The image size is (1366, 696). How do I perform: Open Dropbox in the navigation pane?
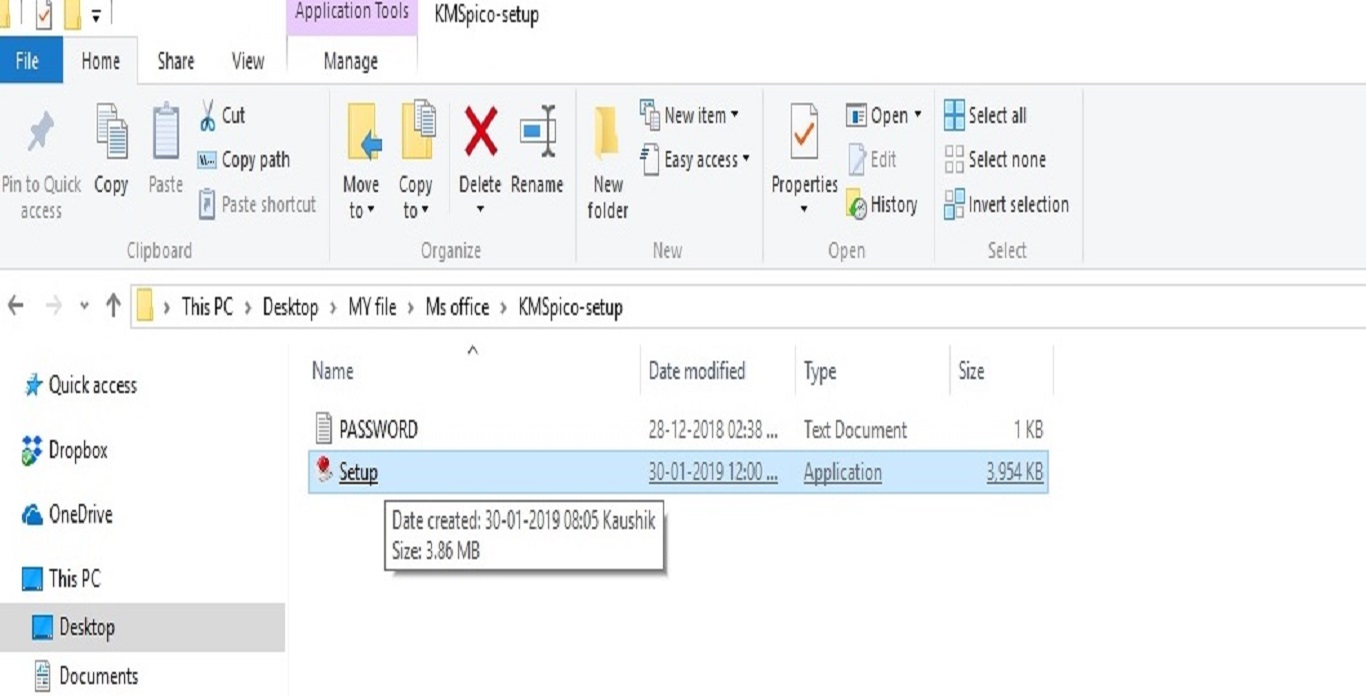[65, 451]
